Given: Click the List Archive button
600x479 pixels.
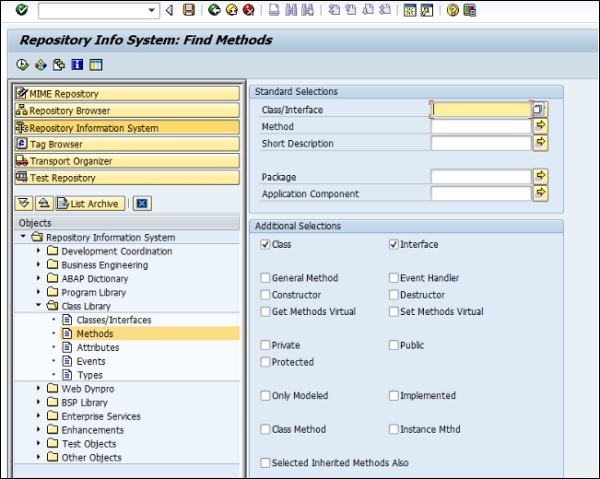Looking at the screenshot, I should [x=90, y=203].
